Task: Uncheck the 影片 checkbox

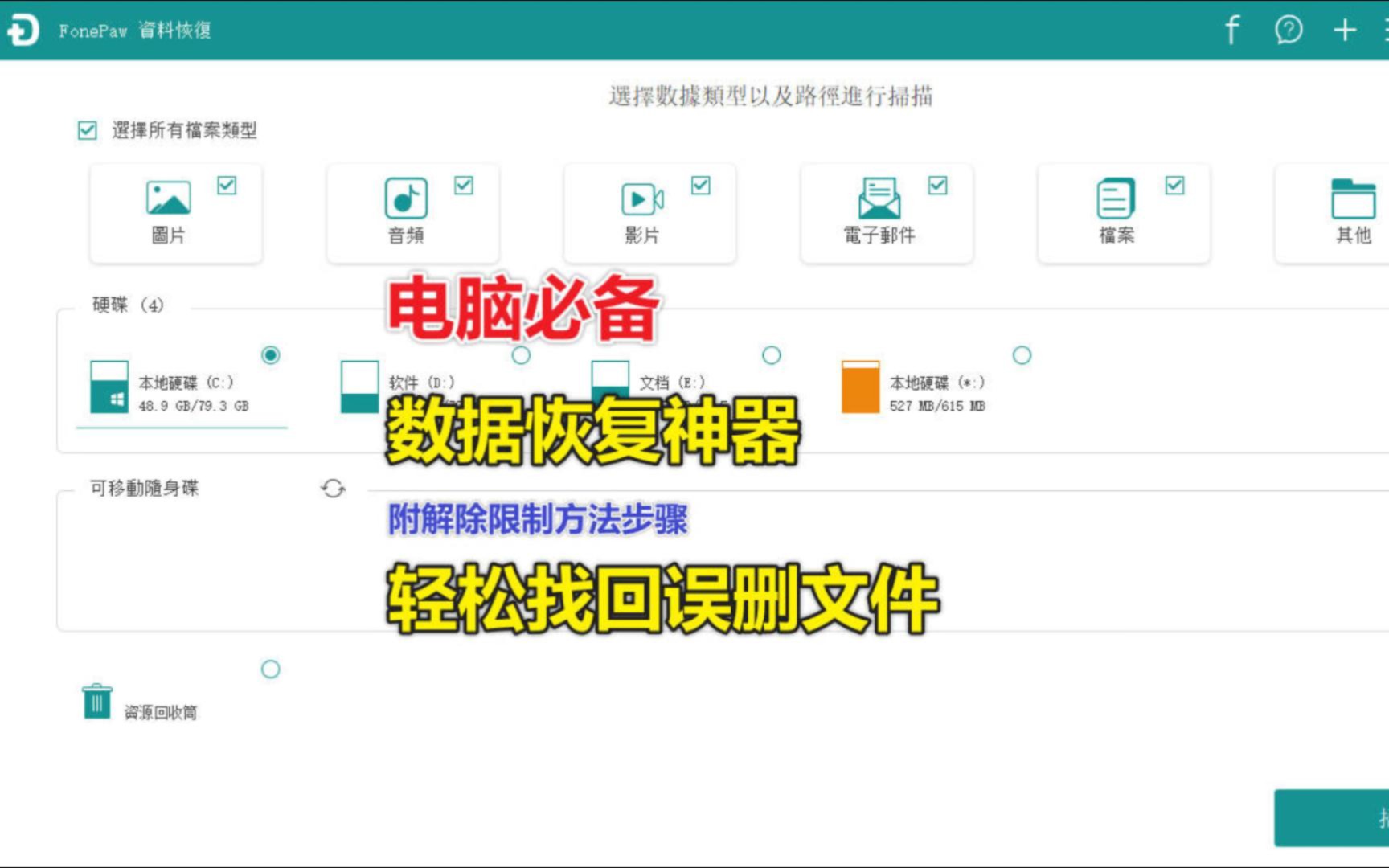Action: click(x=701, y=186)
